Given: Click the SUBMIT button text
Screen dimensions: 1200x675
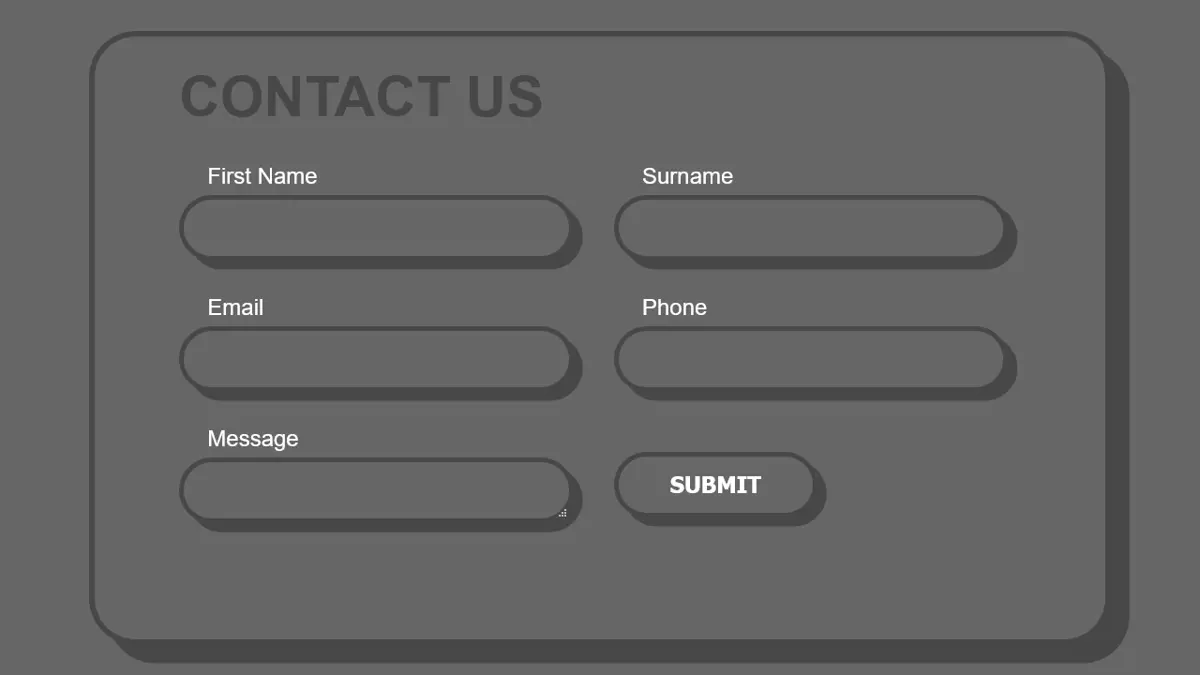Looking at the screenshot, I should coord(714,485).
